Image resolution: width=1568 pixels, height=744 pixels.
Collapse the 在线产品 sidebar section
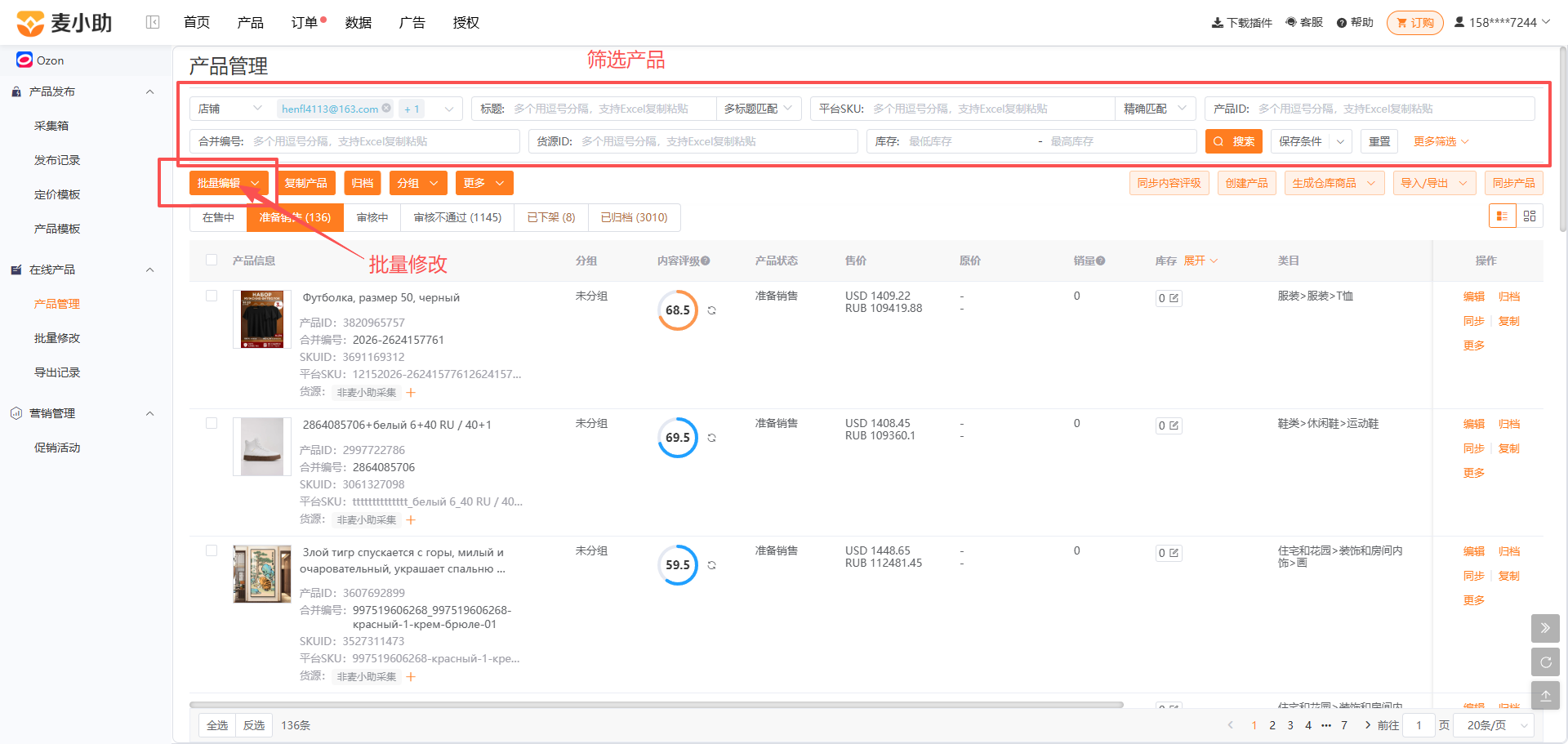[149, 270]
